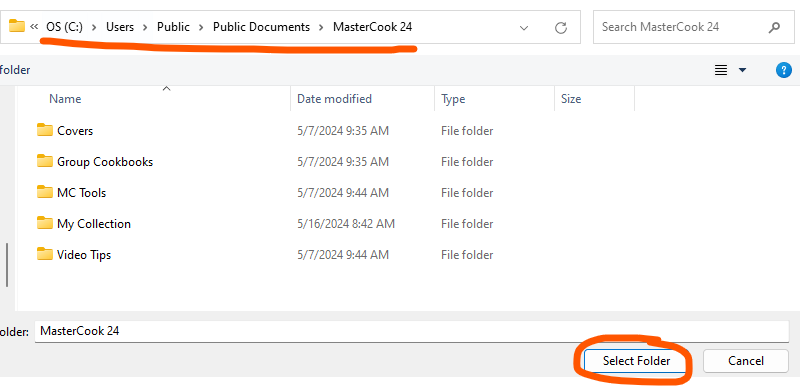
Task: Open the view options dropdown arrow
Action: (x=742, y=70)
